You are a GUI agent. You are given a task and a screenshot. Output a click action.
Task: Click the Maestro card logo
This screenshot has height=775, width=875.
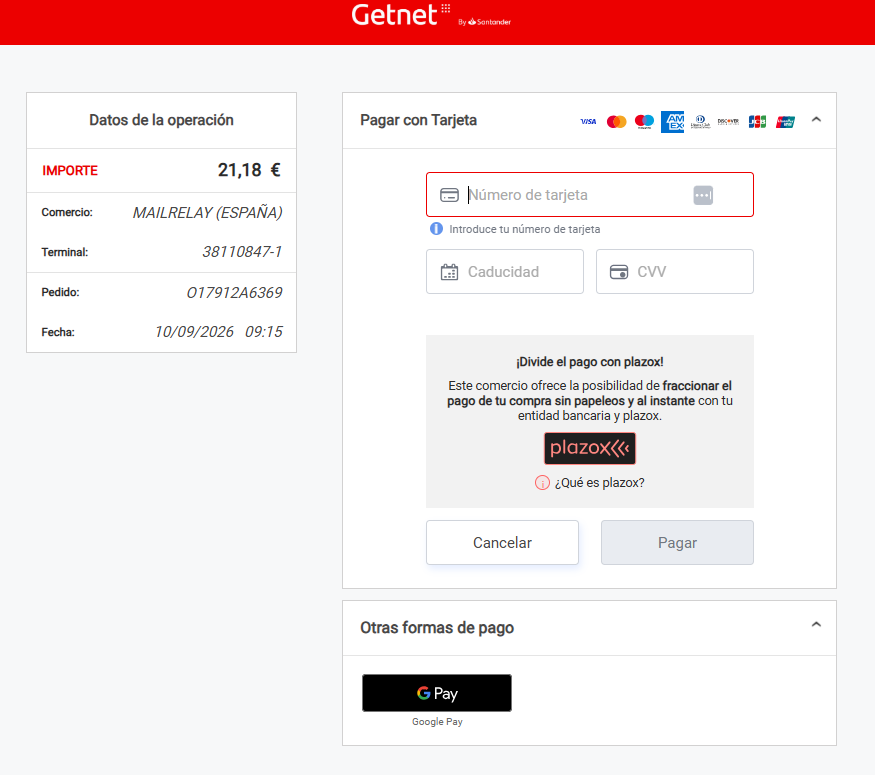click(645, 121)
